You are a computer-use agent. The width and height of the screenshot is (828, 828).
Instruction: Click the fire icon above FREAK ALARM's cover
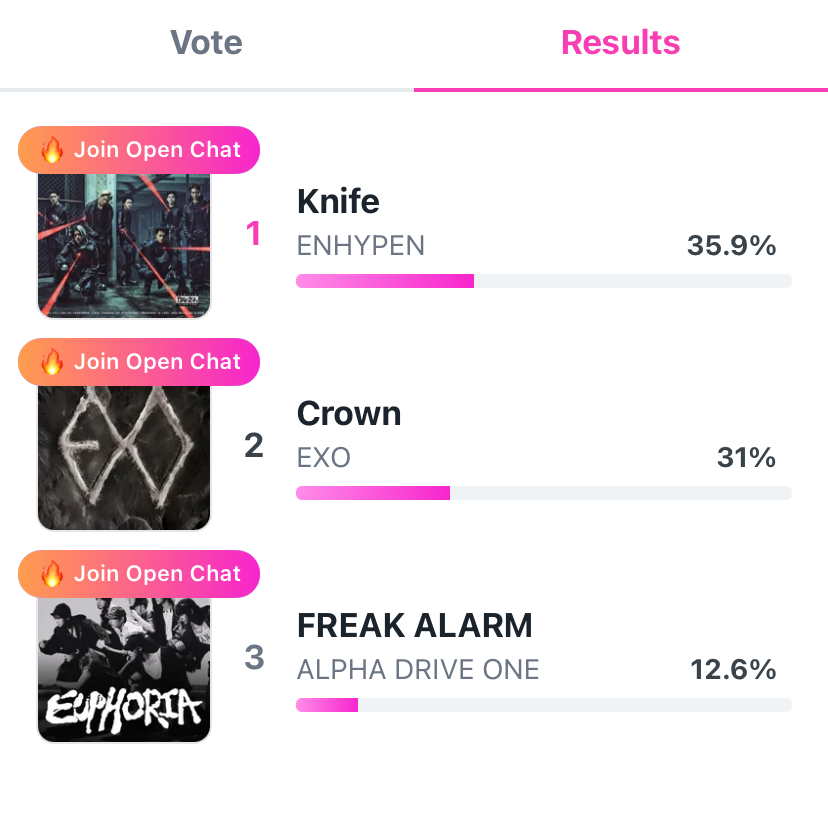(52, 574)
